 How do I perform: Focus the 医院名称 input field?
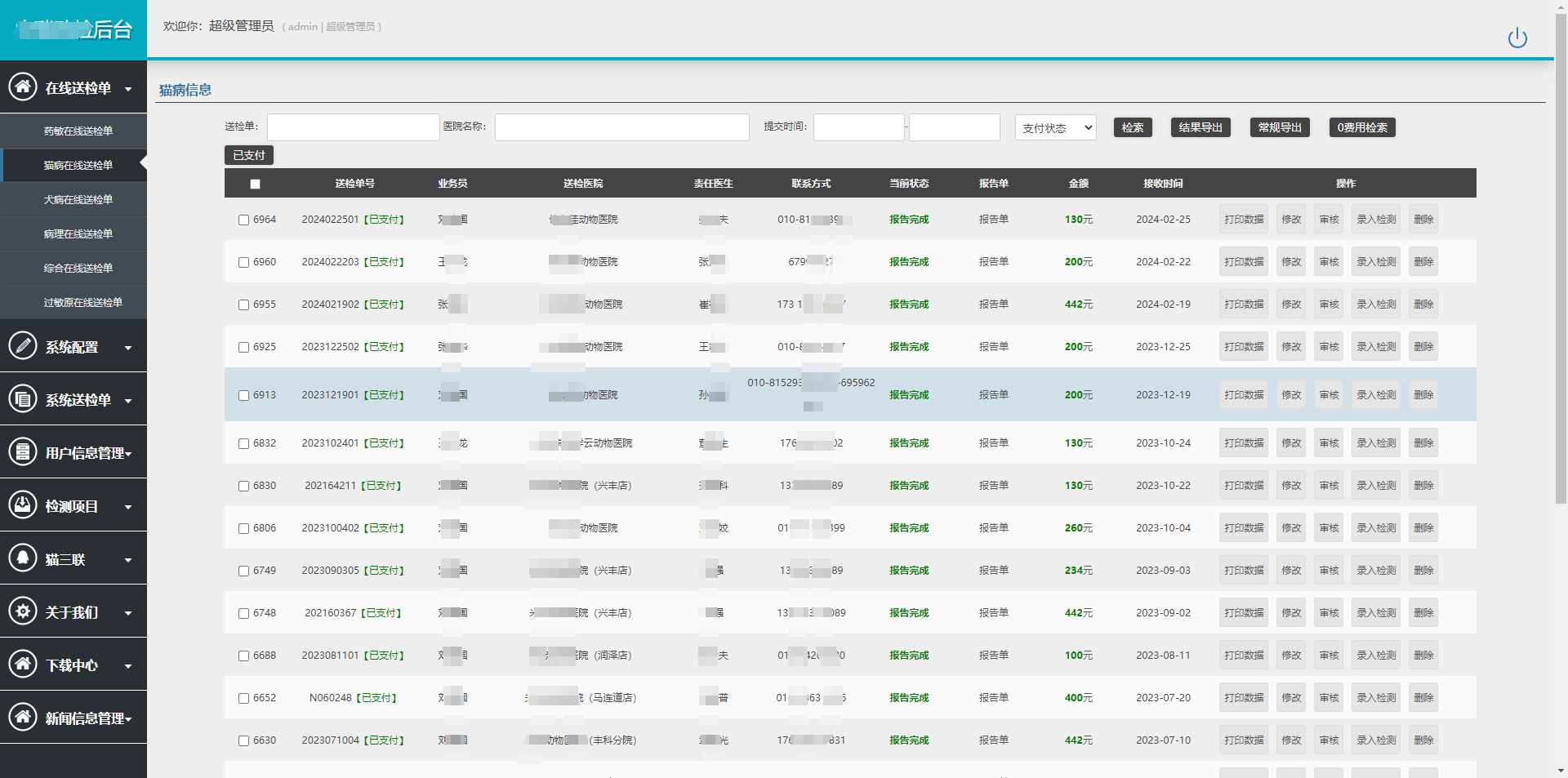point(622,127)
